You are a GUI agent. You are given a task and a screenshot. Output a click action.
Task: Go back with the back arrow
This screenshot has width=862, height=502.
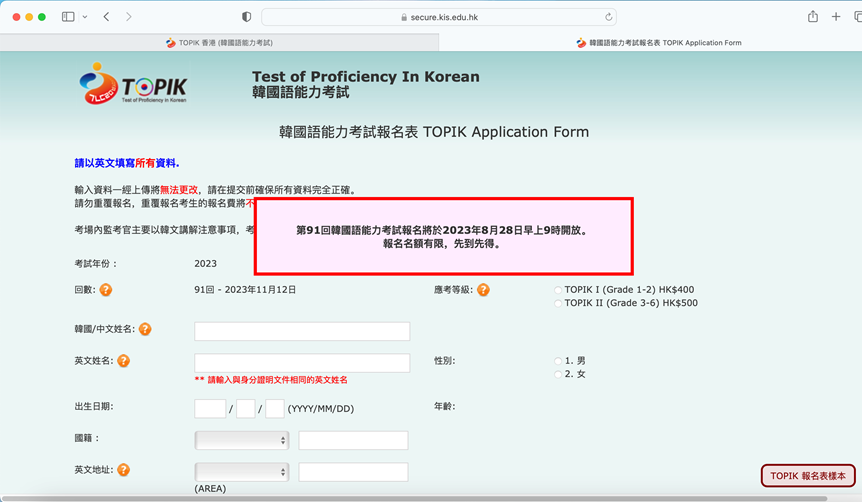(x=107, y=17)
